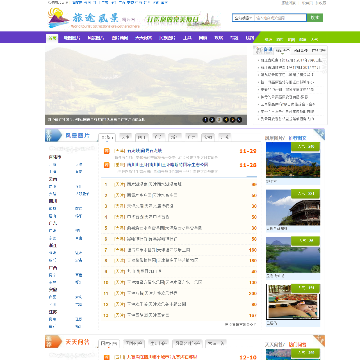This screenshot has width=360, height=360.
Task: Switch to the last tab of the 风景图片 section
Action: coord(226,137)
